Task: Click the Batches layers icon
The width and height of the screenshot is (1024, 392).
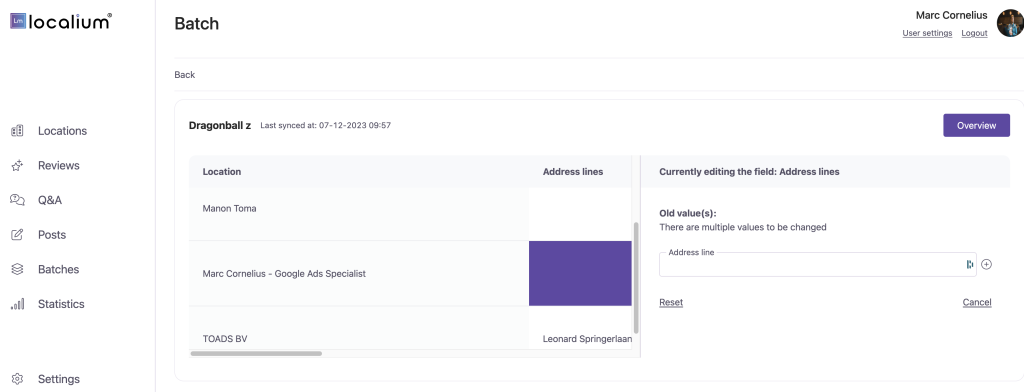Action: click(x=18, y=269)
